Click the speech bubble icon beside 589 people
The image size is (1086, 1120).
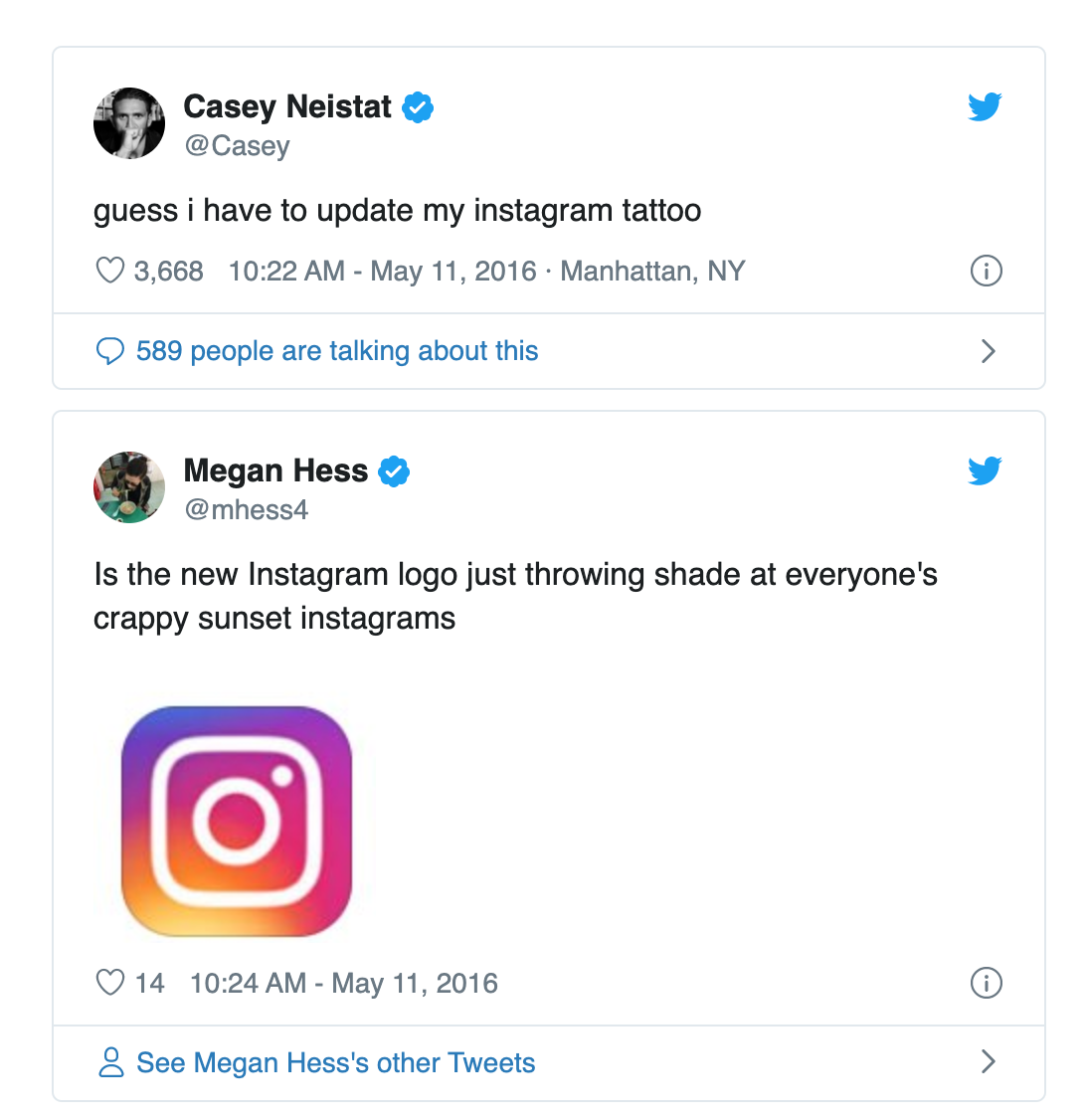[110, 351]
